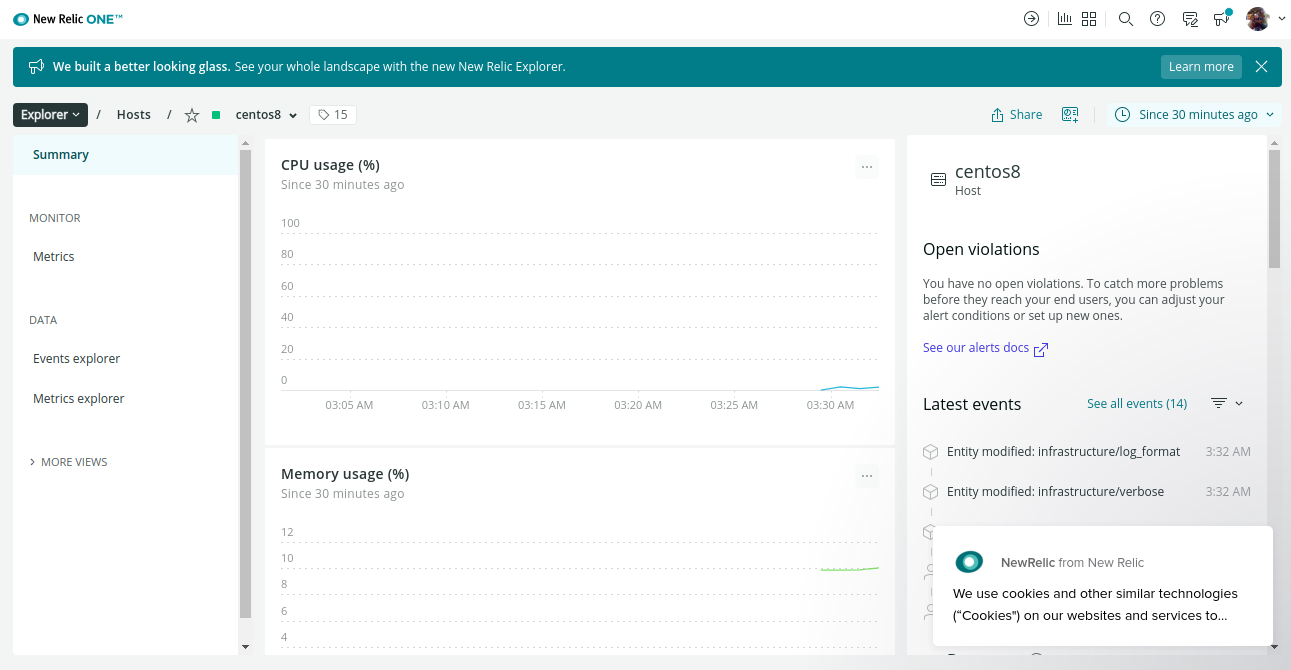Open the apps grid icon
The image size is (1291, 670).
(x=1089, y=19)
